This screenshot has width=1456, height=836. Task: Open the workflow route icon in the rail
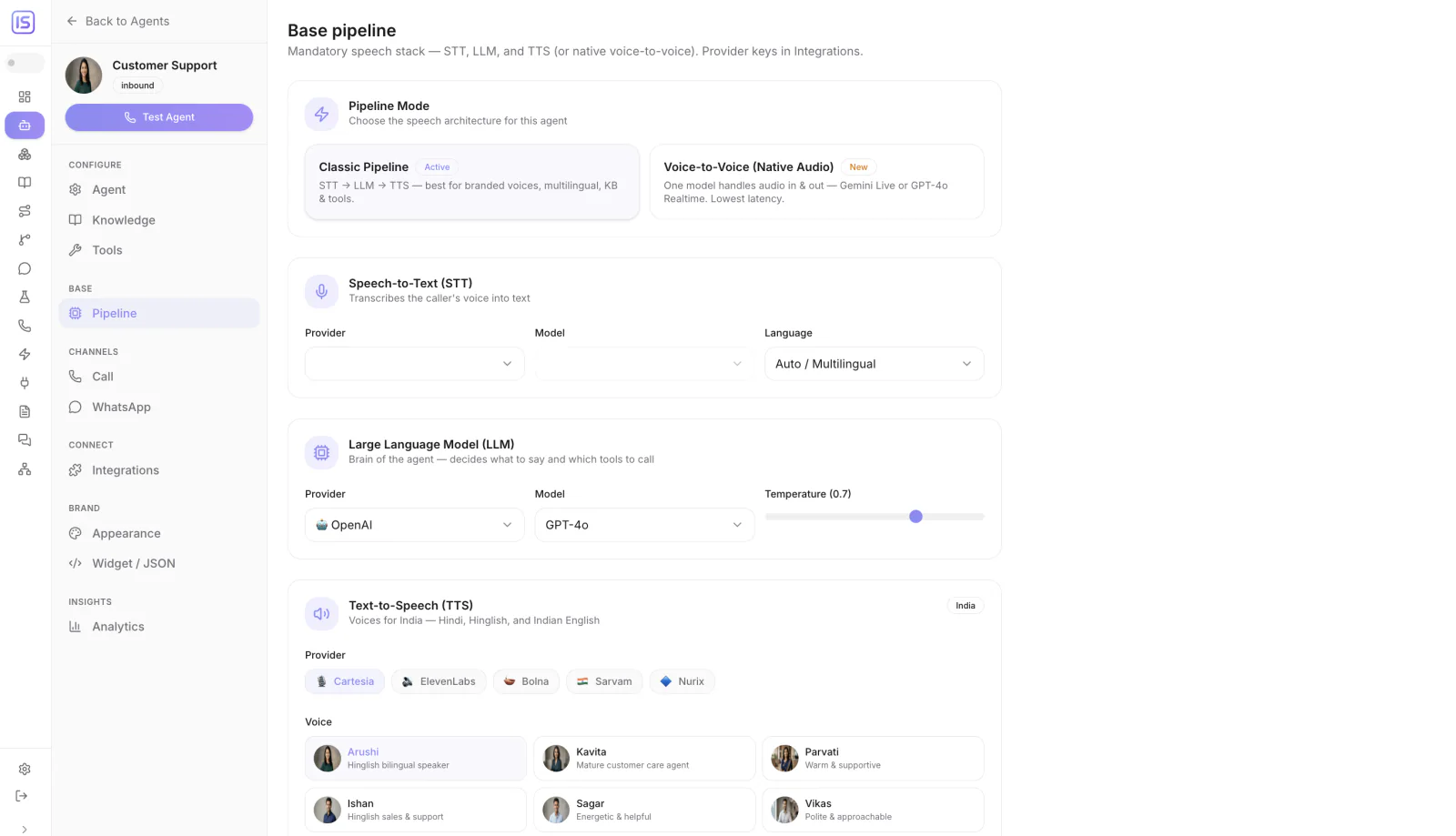pyautogui.click(x=25, y=211)
